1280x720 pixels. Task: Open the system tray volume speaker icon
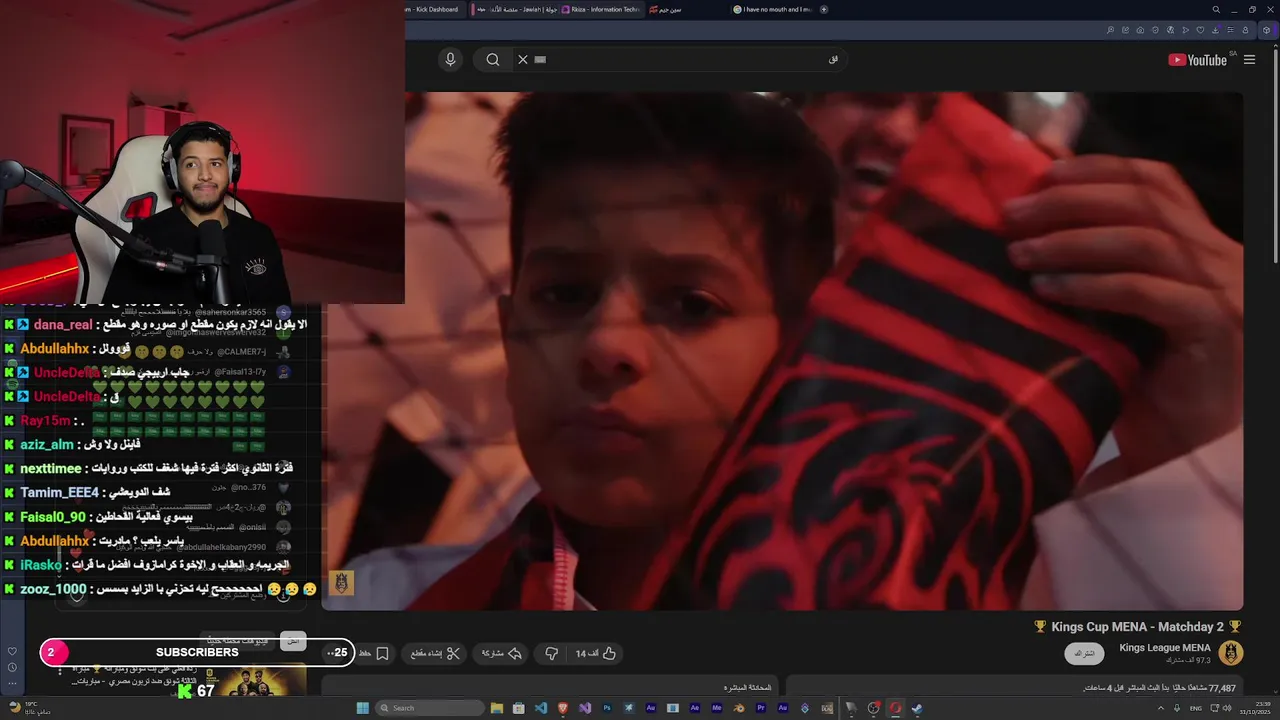coord(1227,708)
